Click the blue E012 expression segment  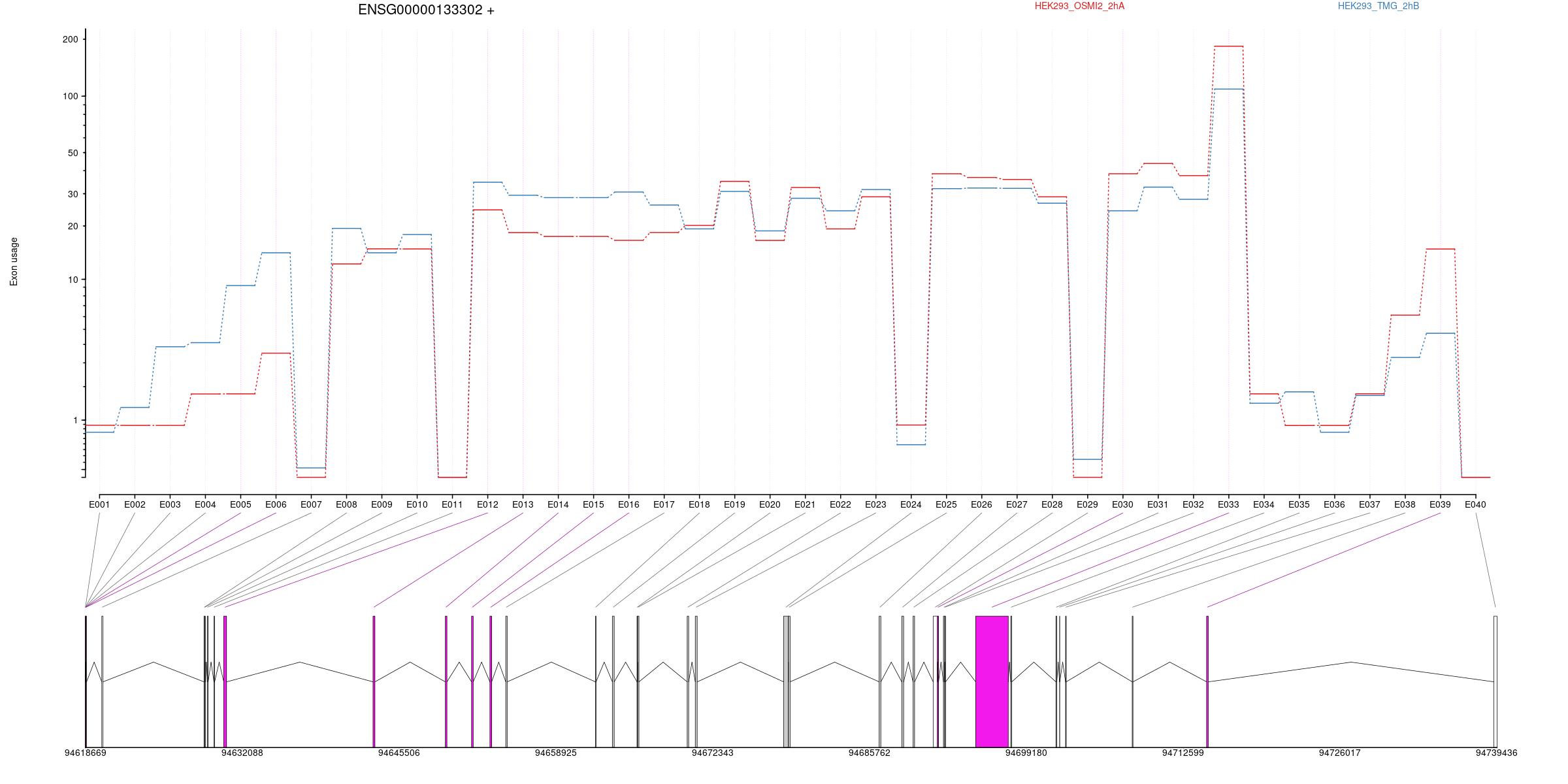487,182
